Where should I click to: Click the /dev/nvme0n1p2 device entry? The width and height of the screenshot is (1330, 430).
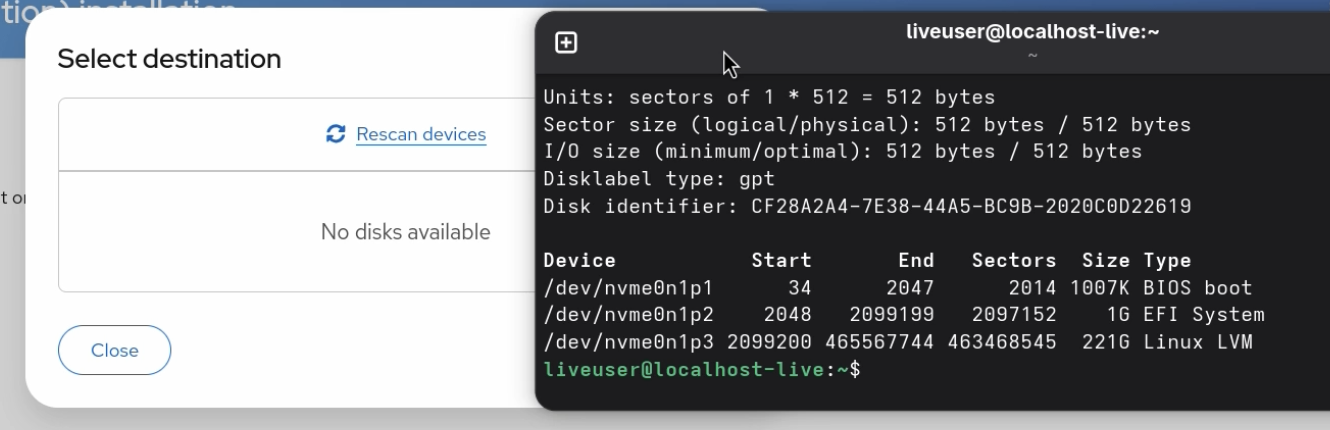(628, 315)
